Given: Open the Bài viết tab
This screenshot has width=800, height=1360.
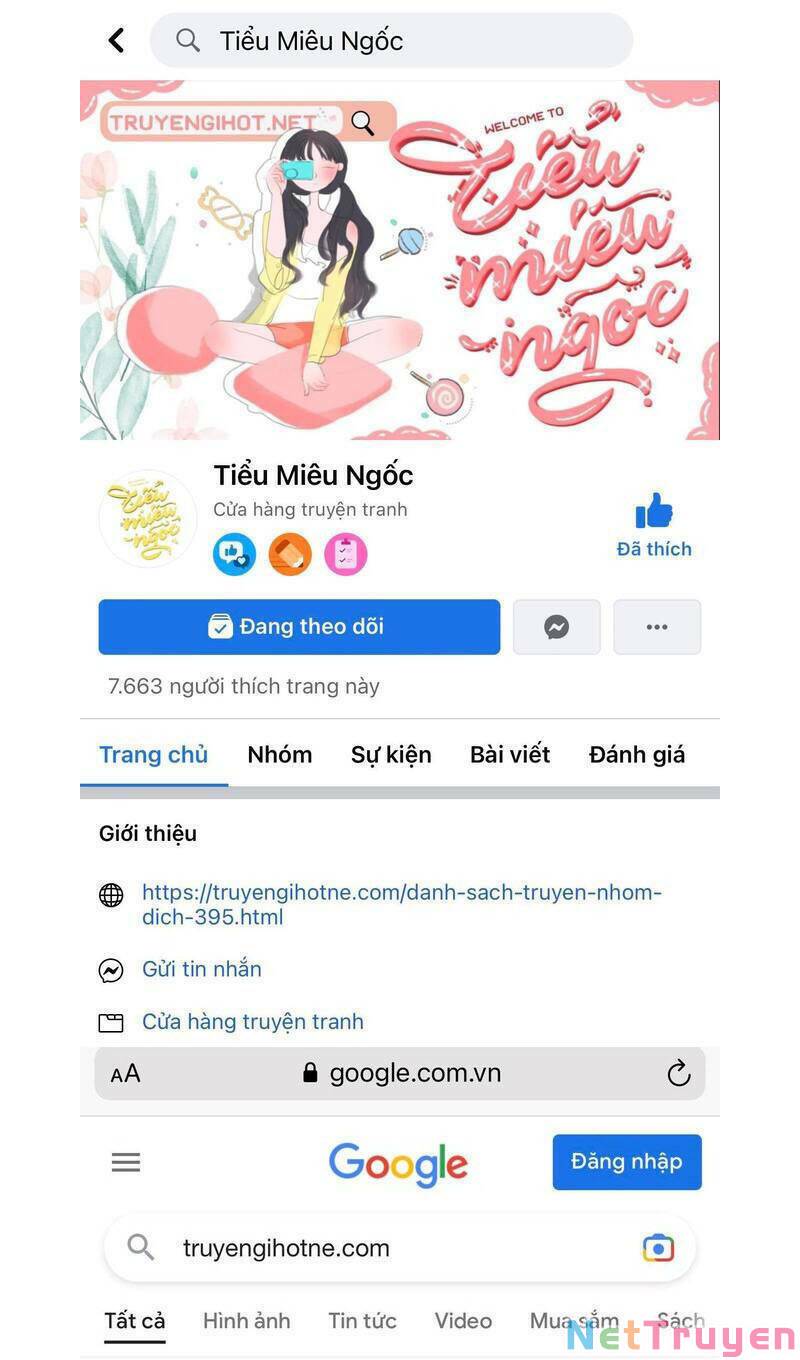Looking at the screenshot, I should pos(510,755).
